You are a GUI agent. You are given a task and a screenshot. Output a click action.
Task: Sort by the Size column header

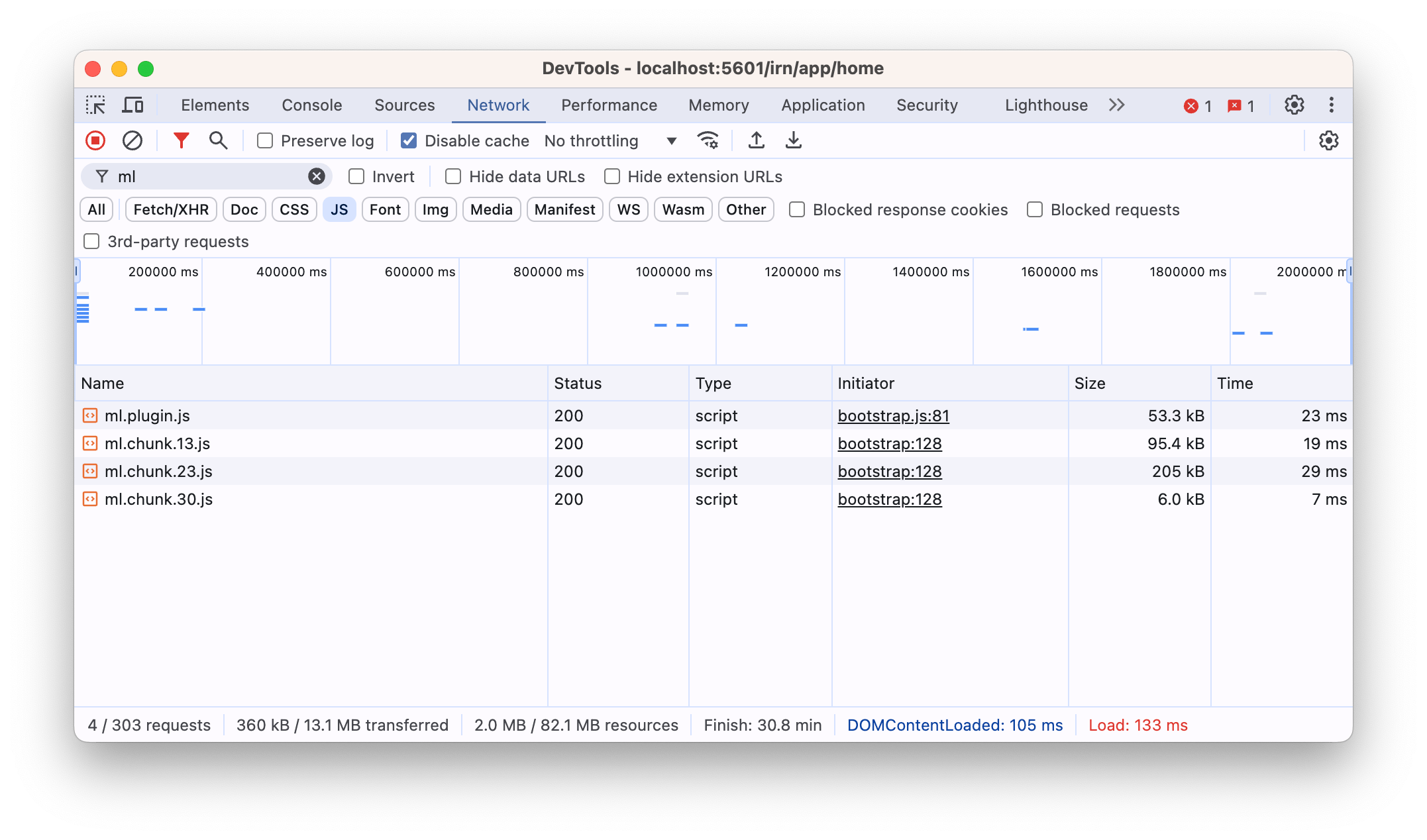[x=1139, y=383]
